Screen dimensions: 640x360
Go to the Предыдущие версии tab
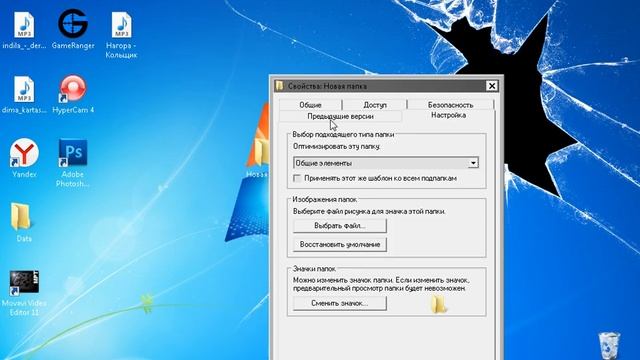click(340, 116)
